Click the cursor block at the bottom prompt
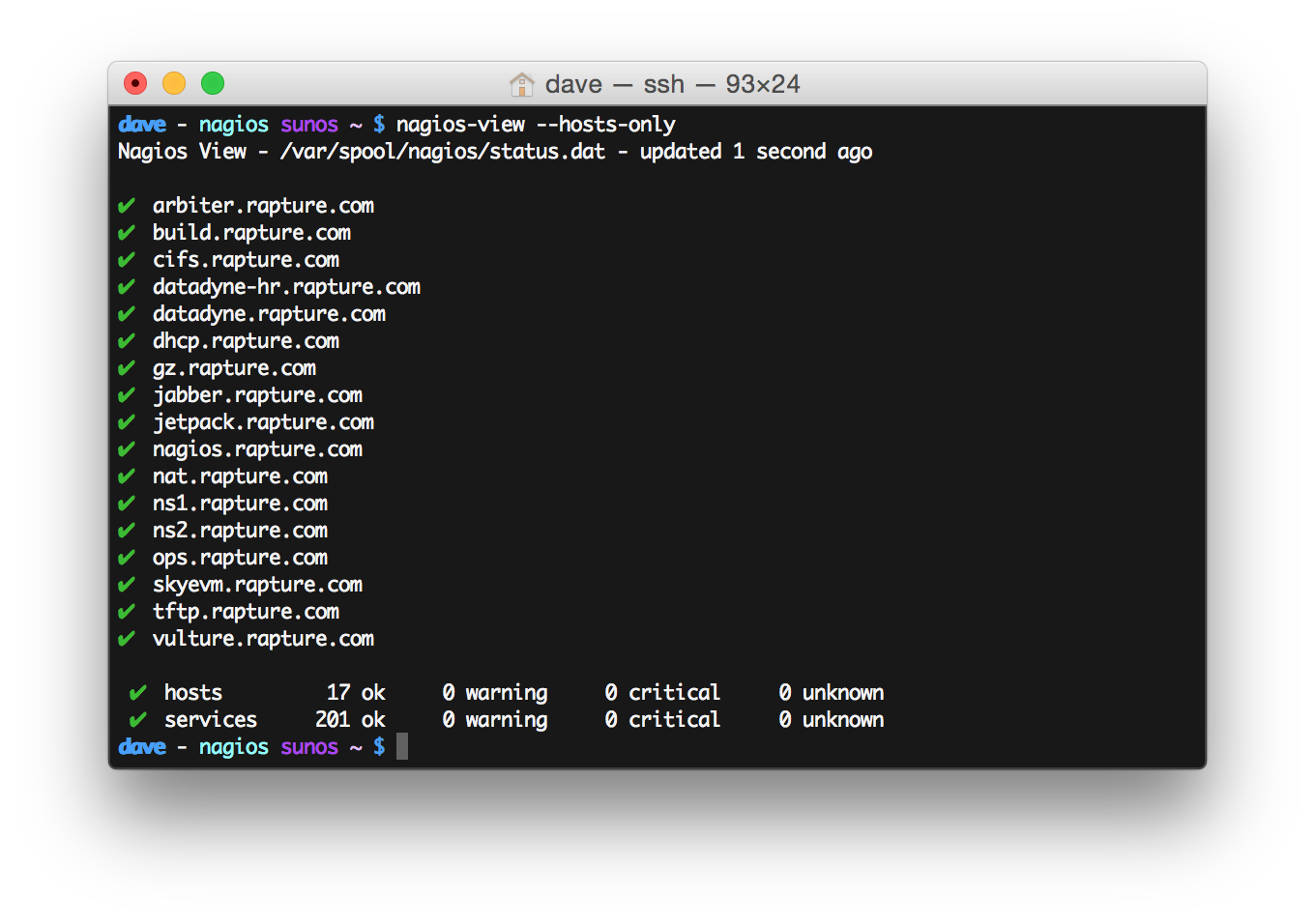Screen dimensions: 1315x924 pyautogui.click(x=402, y=746)
